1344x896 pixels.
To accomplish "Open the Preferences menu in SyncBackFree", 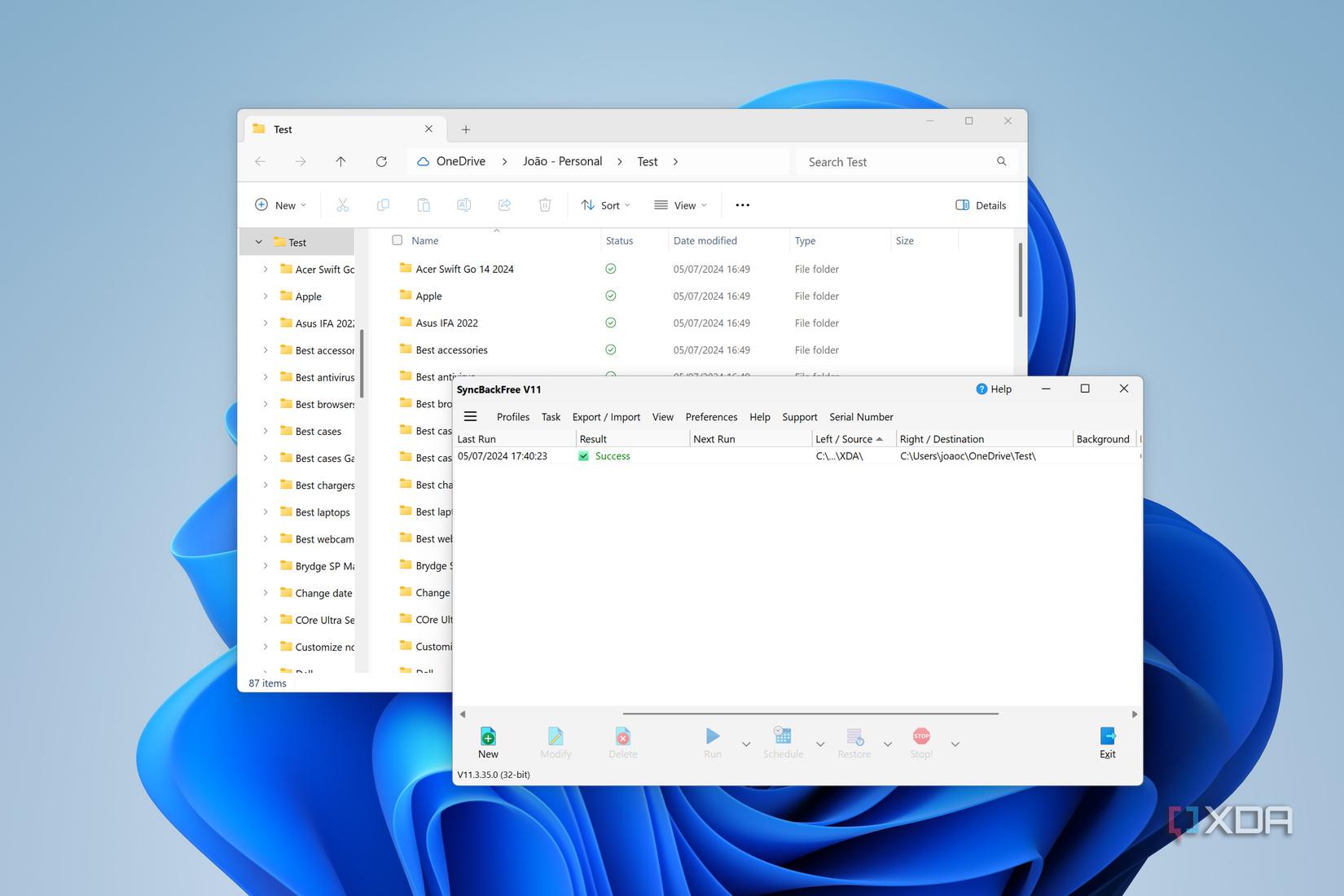I will 711,417.
